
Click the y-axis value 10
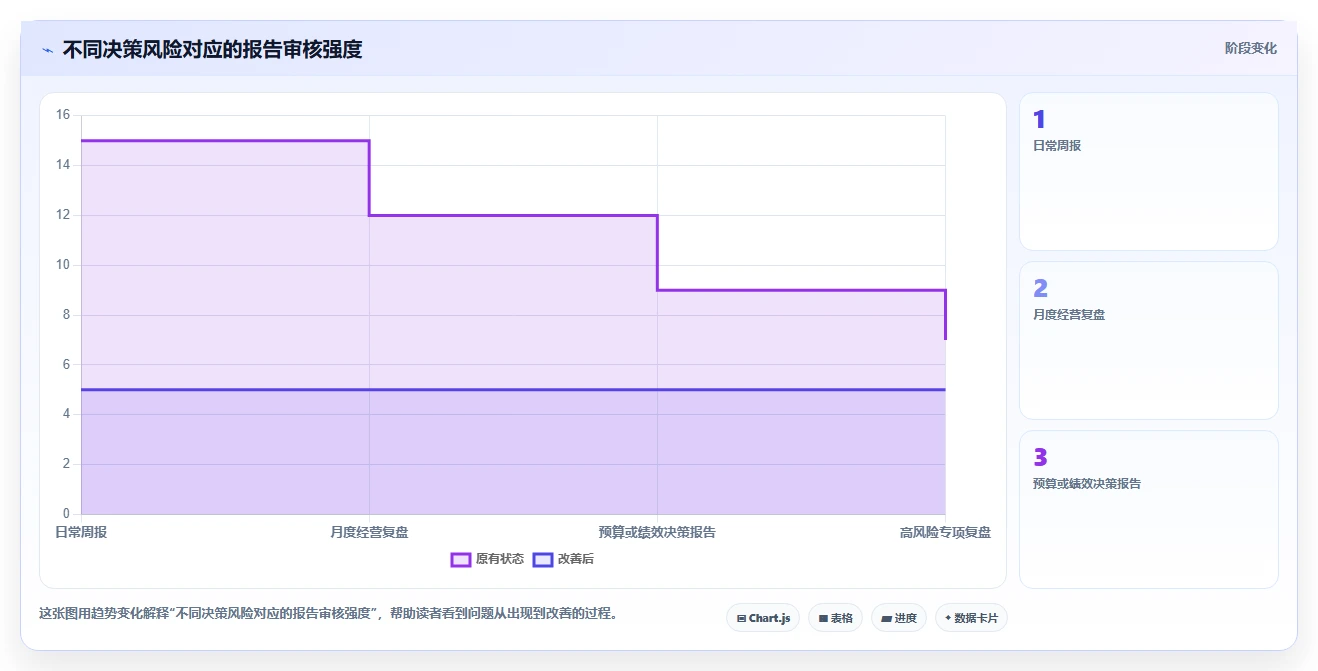(x=63, y=265)
